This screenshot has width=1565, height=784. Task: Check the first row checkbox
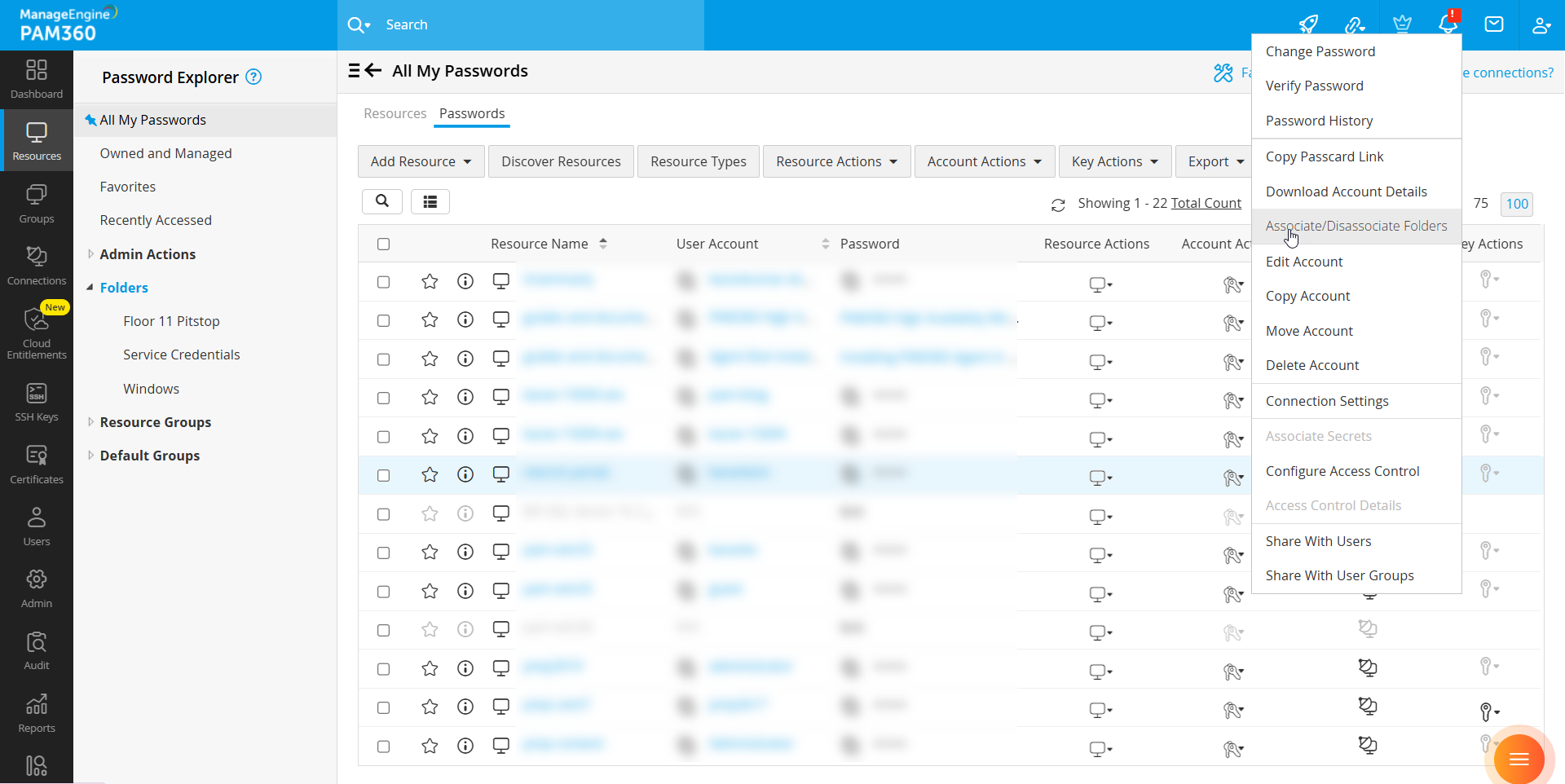[384, 282]
